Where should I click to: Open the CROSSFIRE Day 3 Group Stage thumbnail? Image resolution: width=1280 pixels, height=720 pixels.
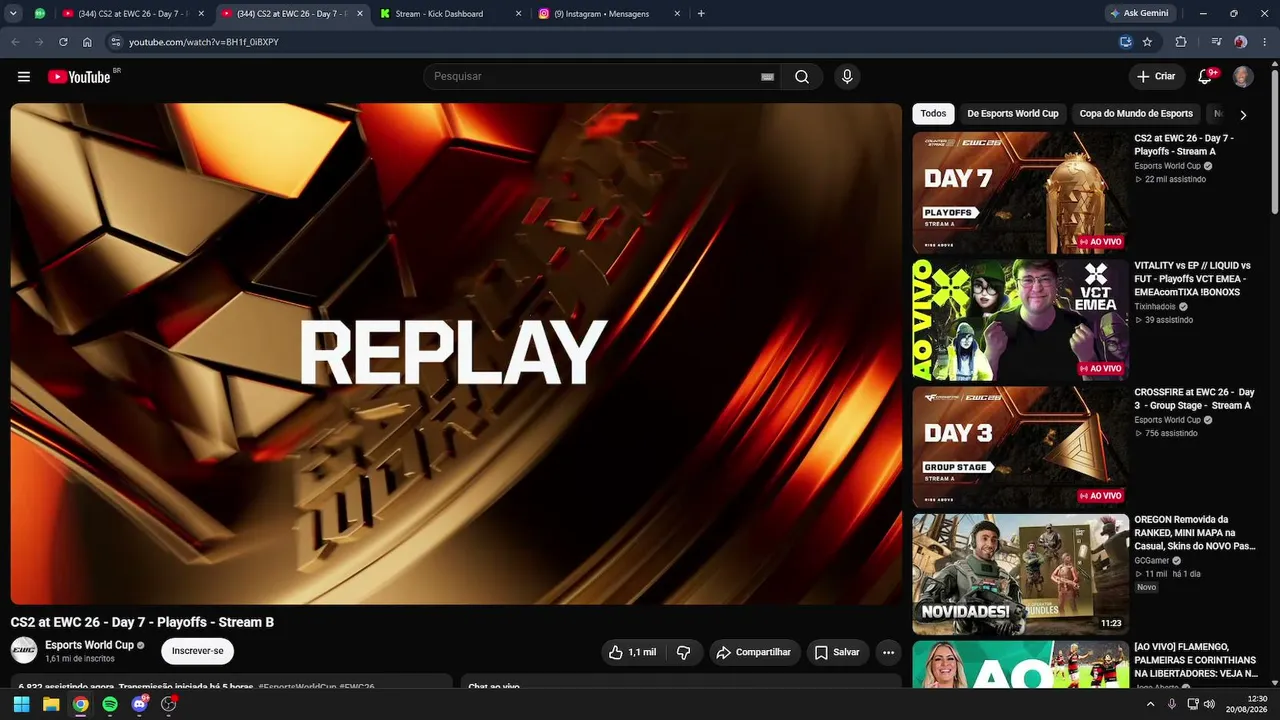pyautogui.click(x=1021, y=447)
